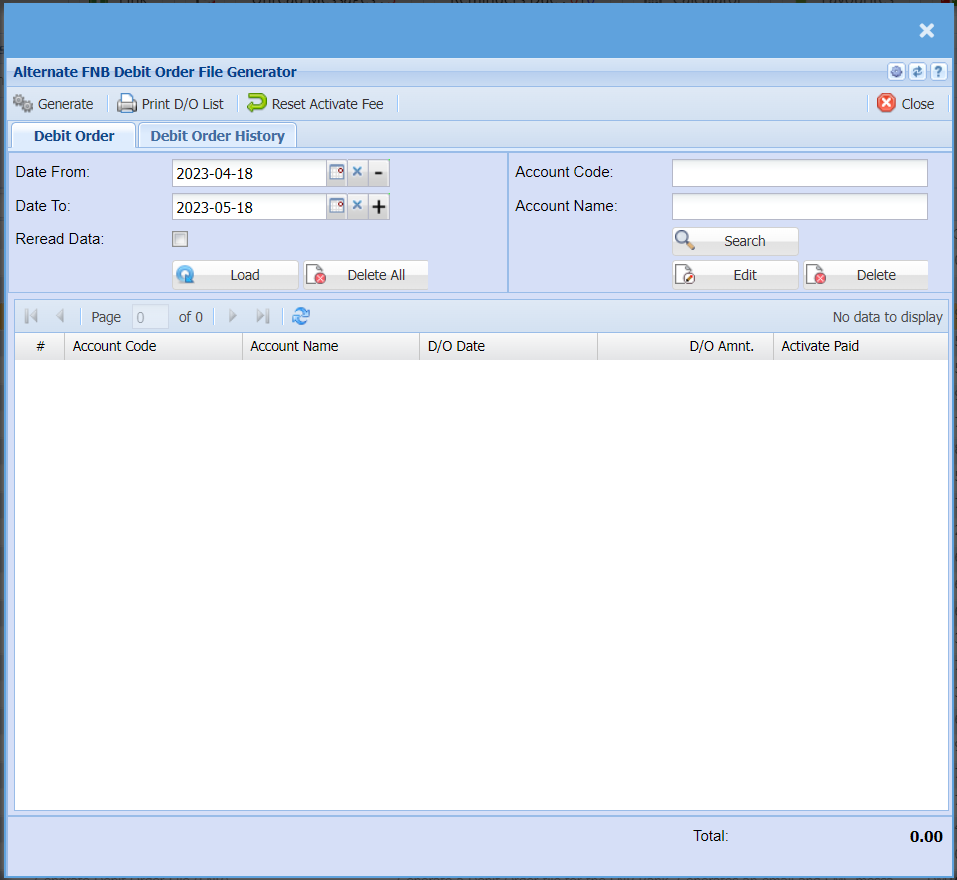Refresh the grid with the reload icon
The width and height of the screenshot is (957, 880).
pos(301,317)
